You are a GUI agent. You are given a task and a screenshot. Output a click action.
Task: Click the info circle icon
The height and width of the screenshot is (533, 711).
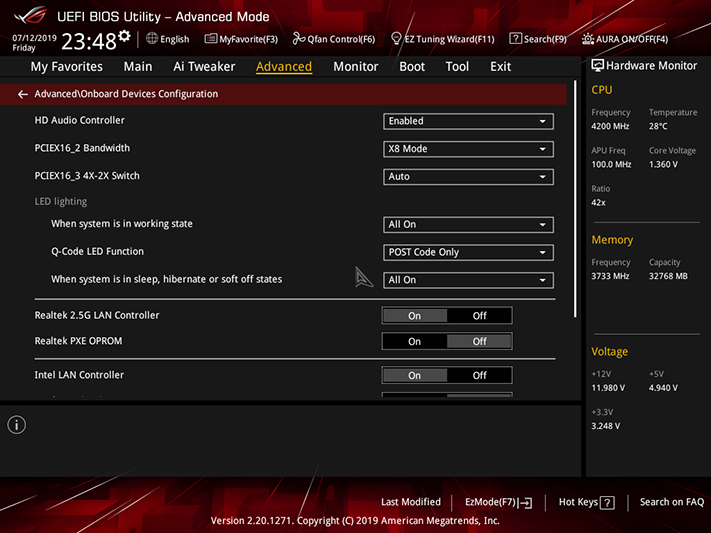pos(16,425)
